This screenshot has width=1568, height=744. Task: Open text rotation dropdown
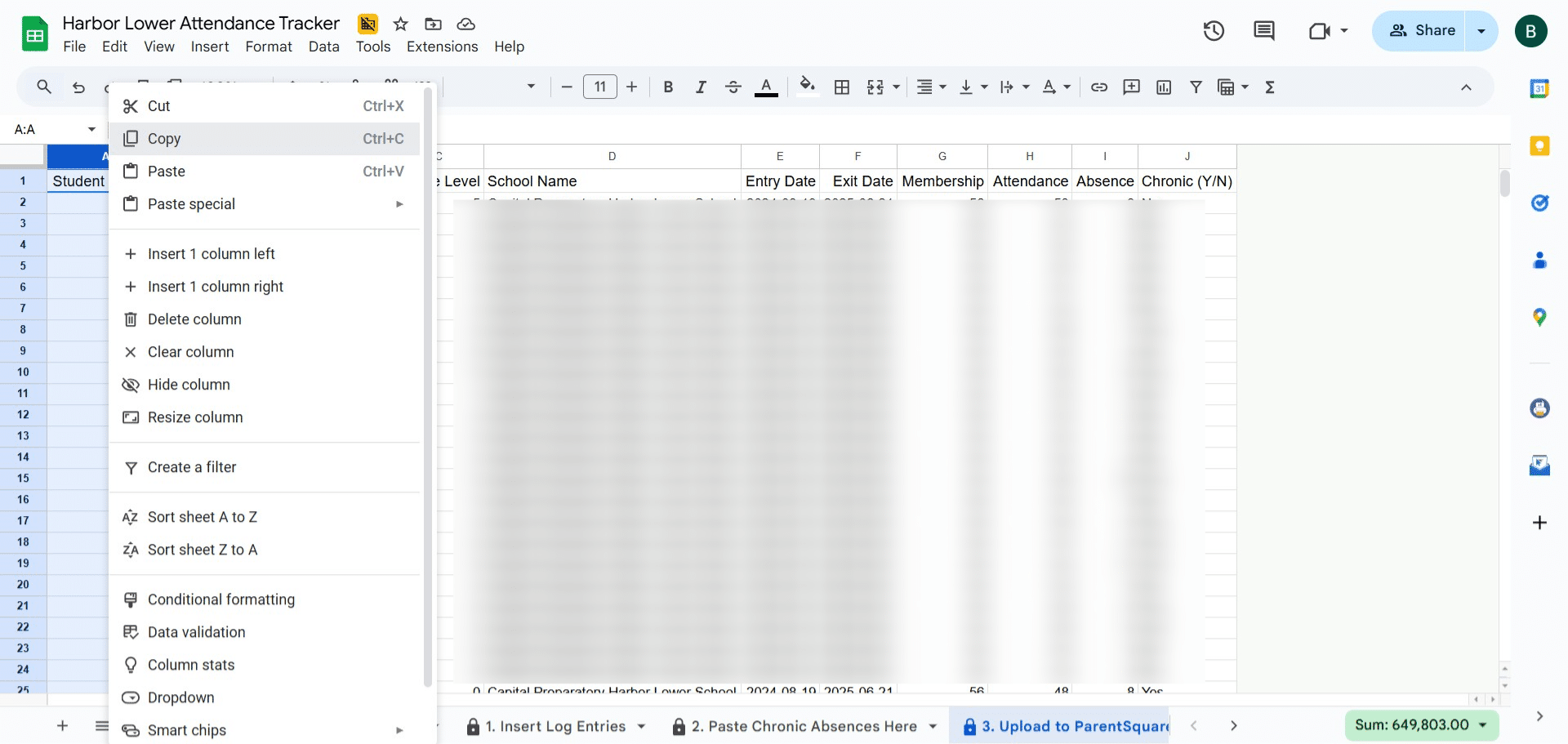(x=1057, y=87)
